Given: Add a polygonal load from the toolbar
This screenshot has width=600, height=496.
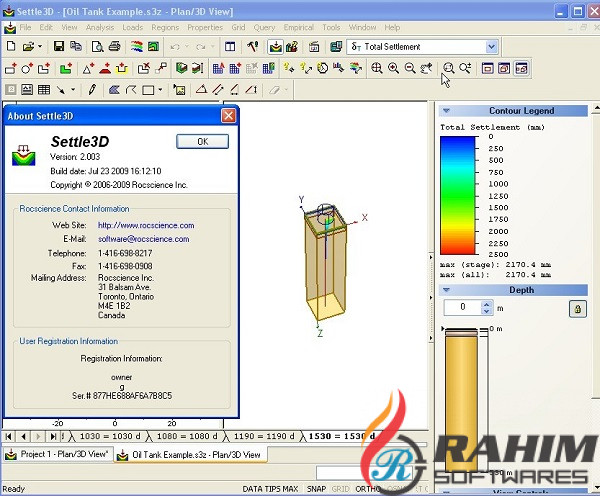Looking at the screenshot, I should click(44, 69).
